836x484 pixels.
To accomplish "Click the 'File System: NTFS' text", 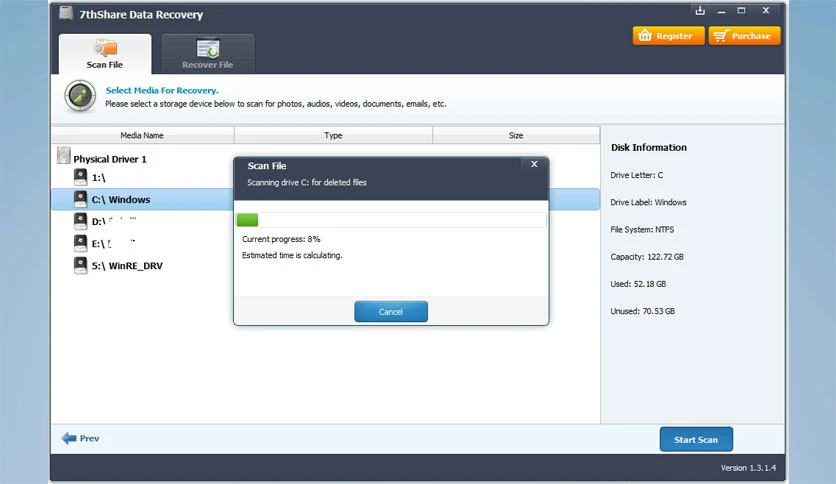I will click(x=642, y=229).
